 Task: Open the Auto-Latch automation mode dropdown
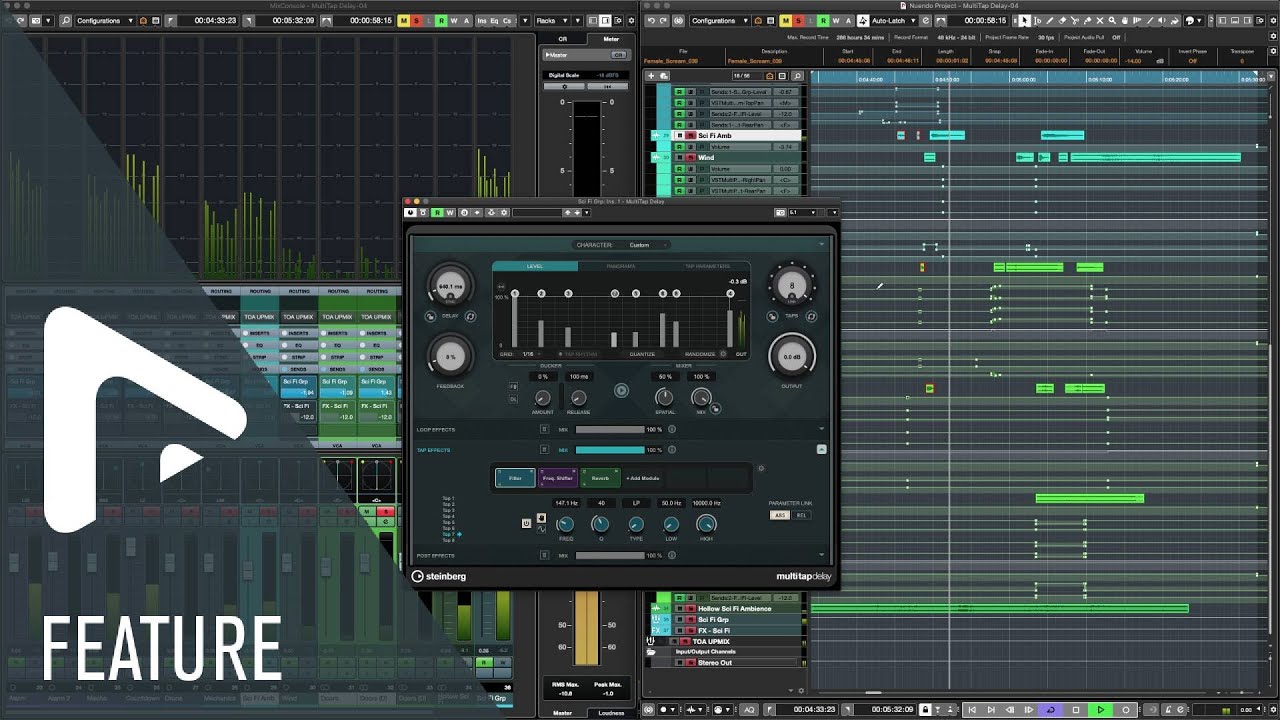[893, 20]
